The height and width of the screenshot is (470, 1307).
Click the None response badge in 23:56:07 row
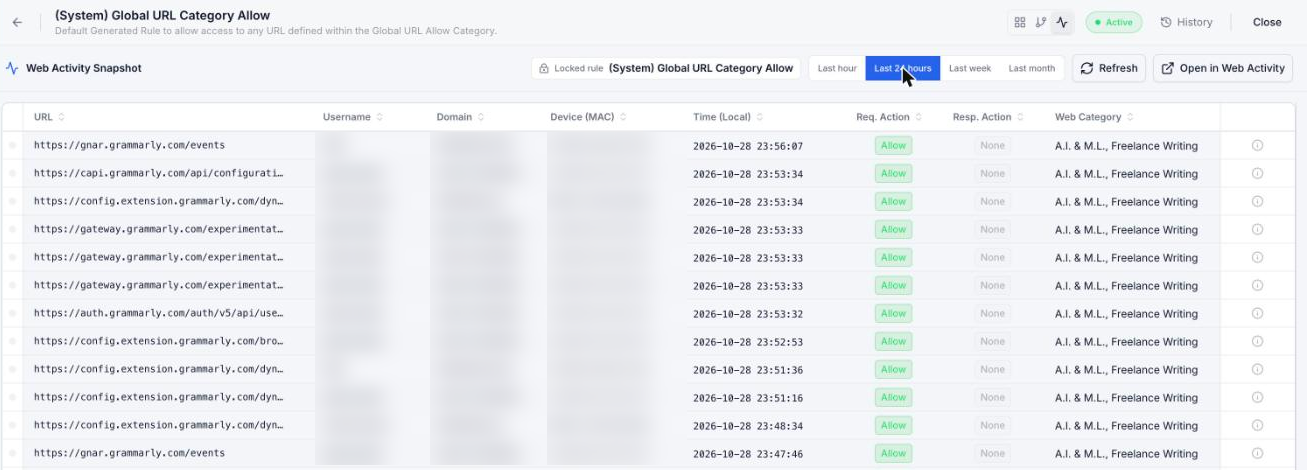pyautogui.click(x=992, y=145)
